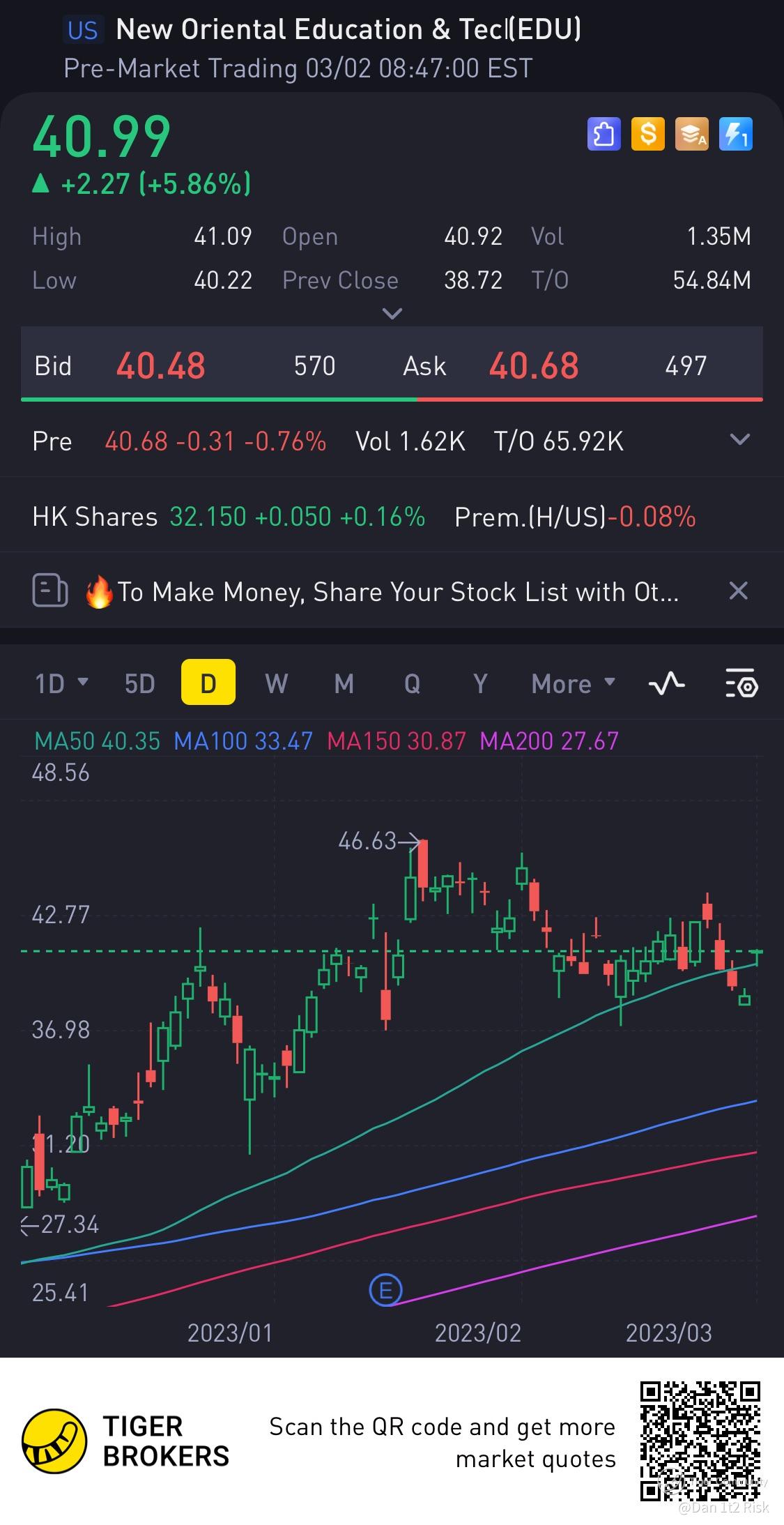Expand quote details chevron under Prev Close

(392, 314)
